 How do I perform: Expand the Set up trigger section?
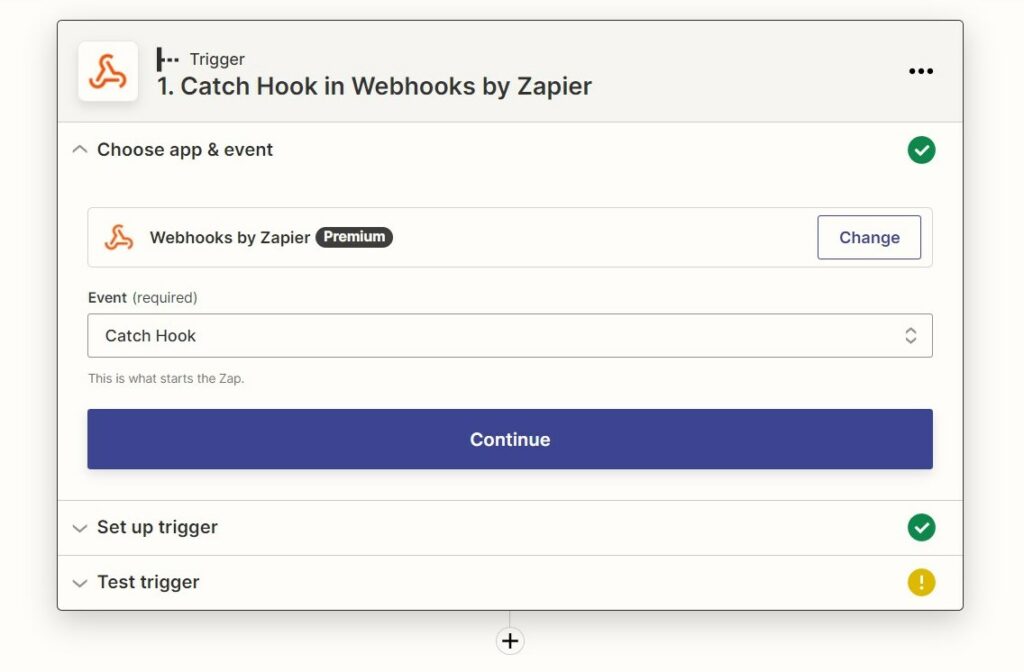click(80, 528)
